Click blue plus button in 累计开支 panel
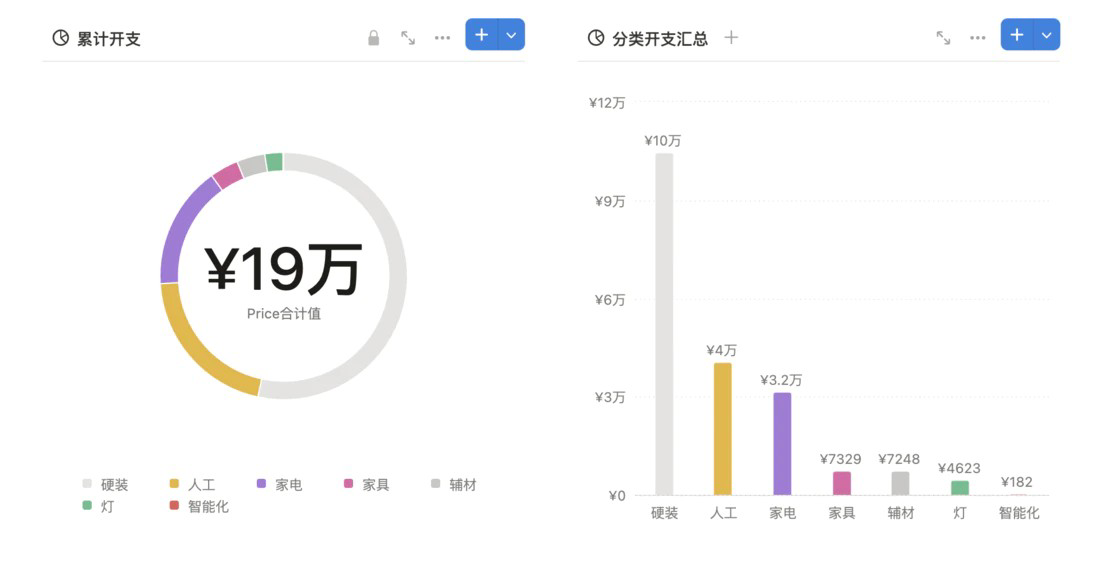 (x=481, y=35)
